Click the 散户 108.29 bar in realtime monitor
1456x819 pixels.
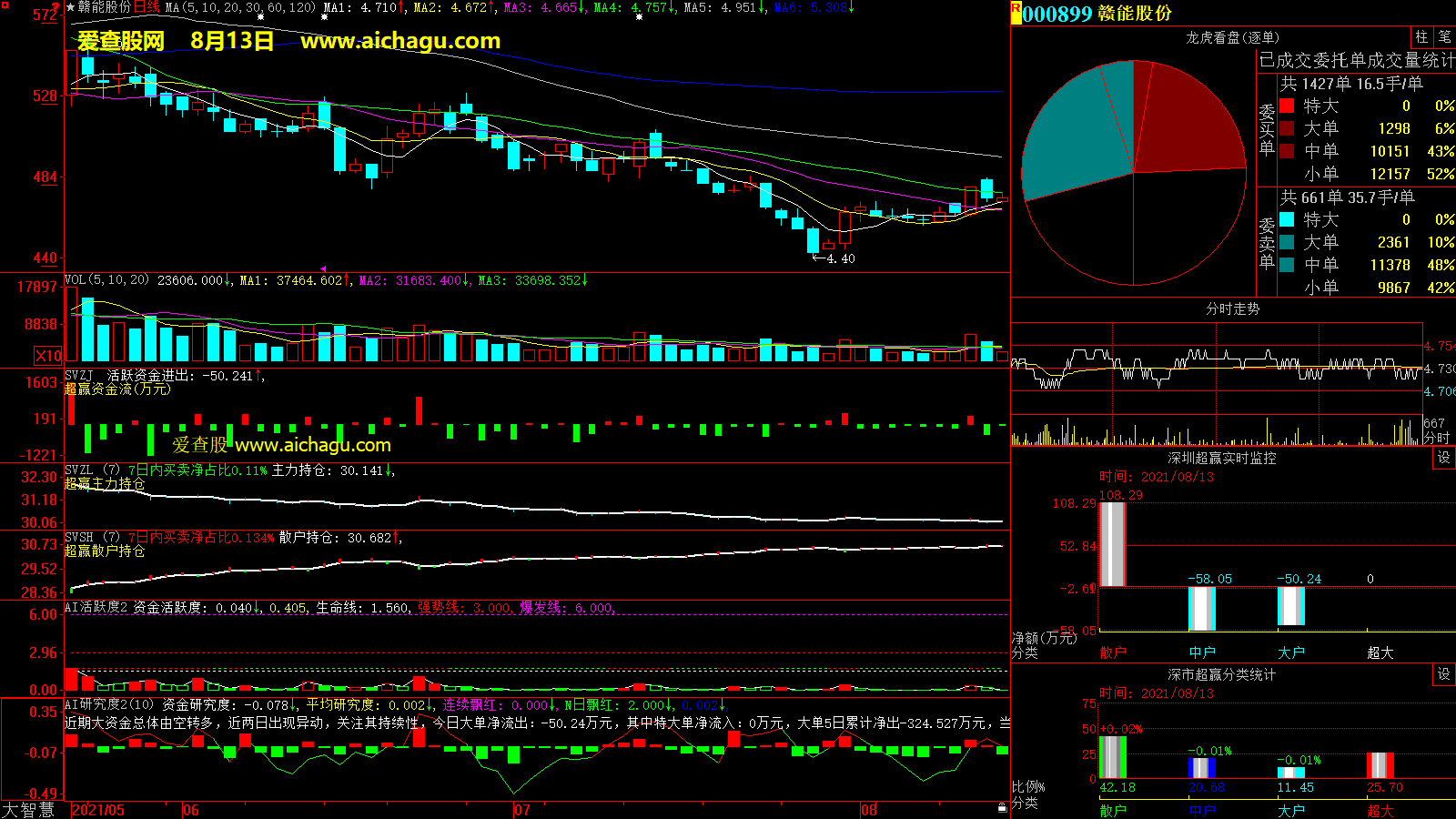click(x=1112, y=544)
